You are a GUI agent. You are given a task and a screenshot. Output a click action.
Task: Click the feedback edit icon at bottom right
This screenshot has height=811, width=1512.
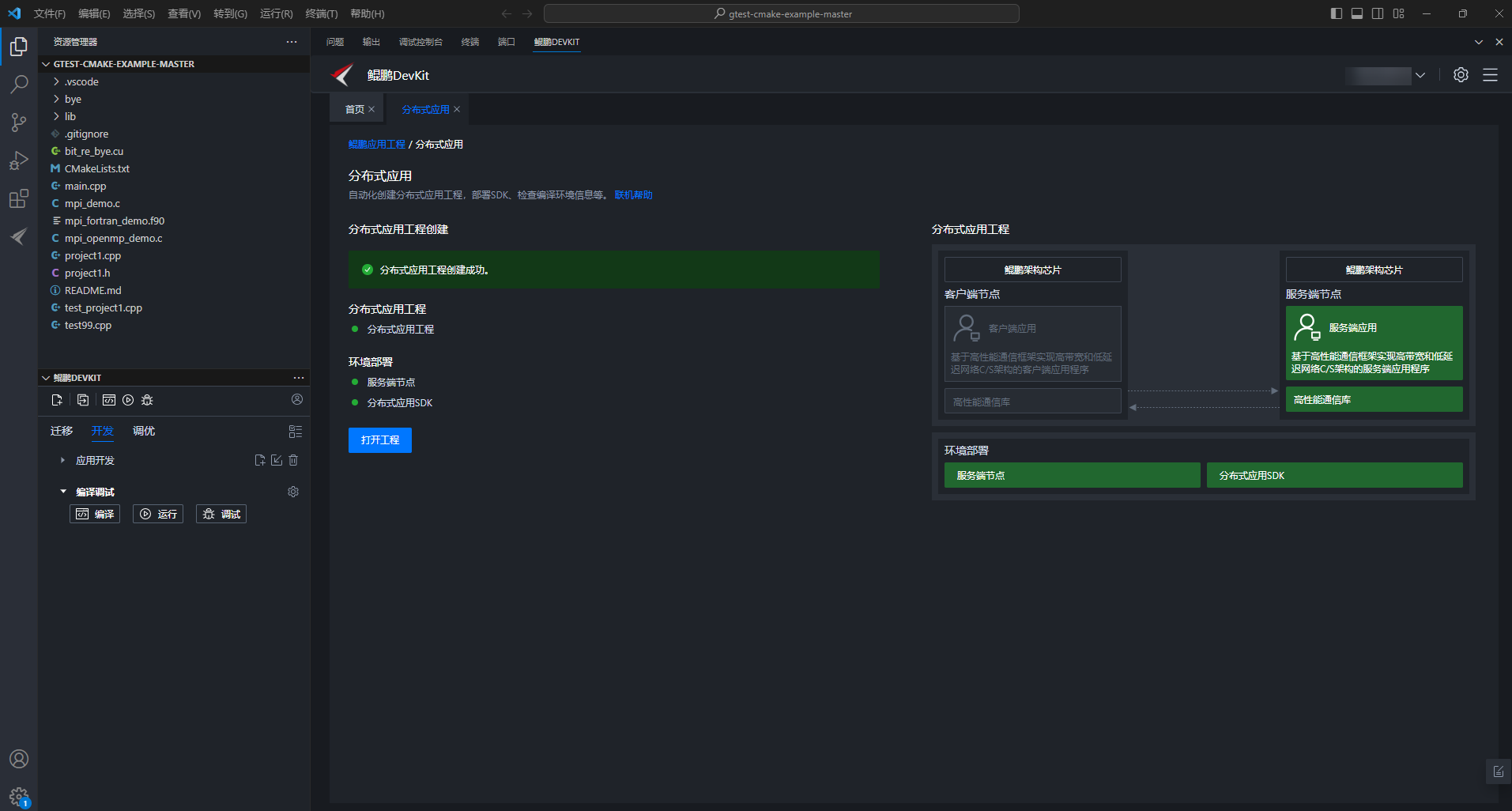coord(1499,771)
